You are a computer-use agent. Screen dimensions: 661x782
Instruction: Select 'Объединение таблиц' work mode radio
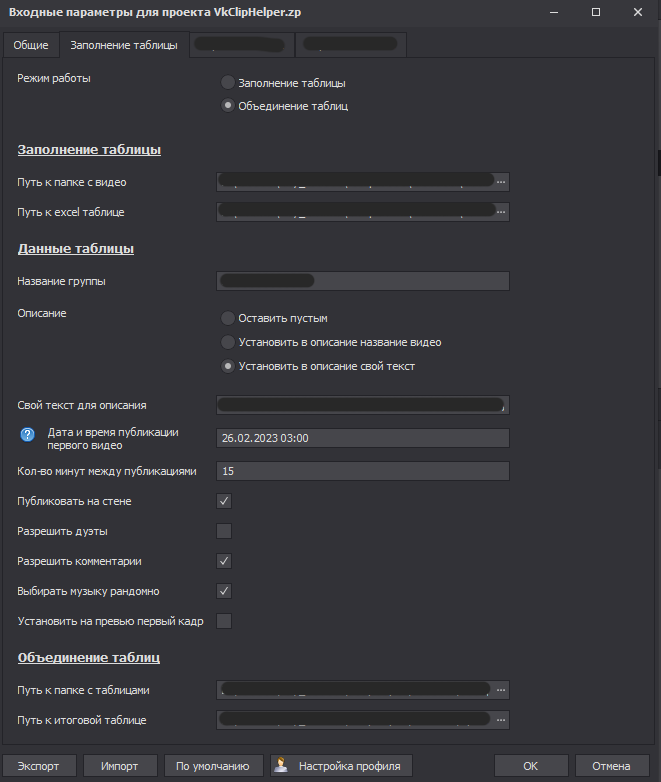coord(228,106)
